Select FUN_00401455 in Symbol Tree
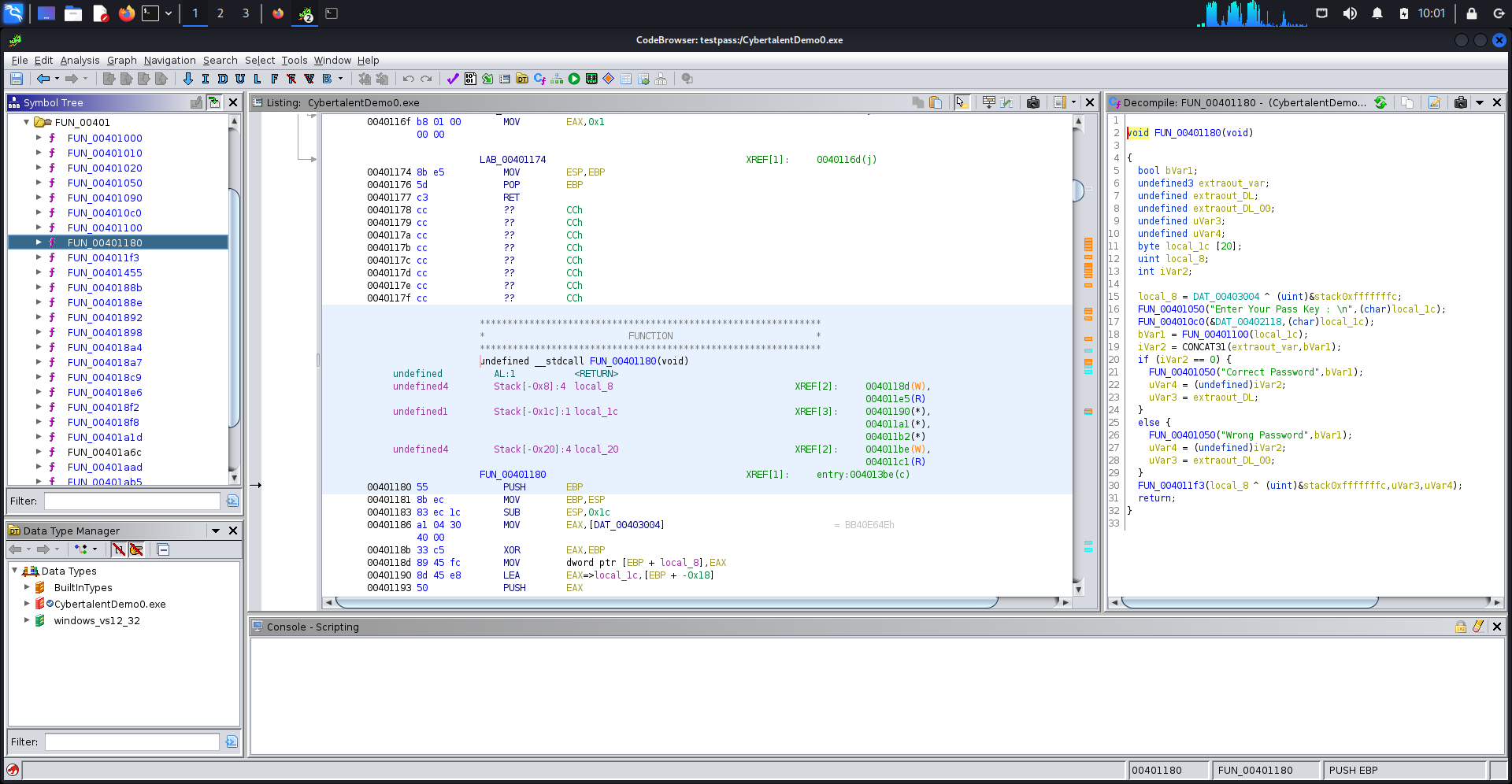Image resolution: width=1512 pixels, height=784 pixels. pyautogui.click(x=105, y=272)
